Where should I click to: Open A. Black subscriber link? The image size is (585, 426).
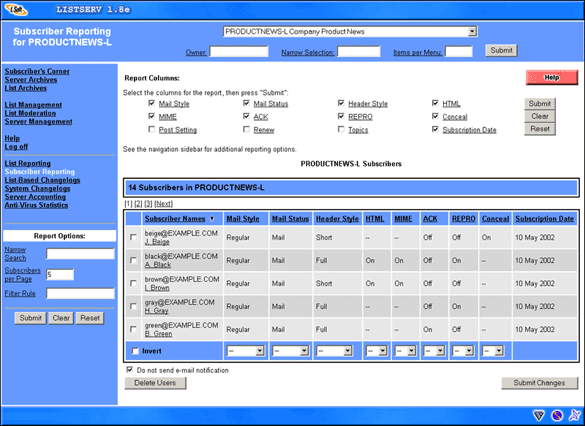158,265
